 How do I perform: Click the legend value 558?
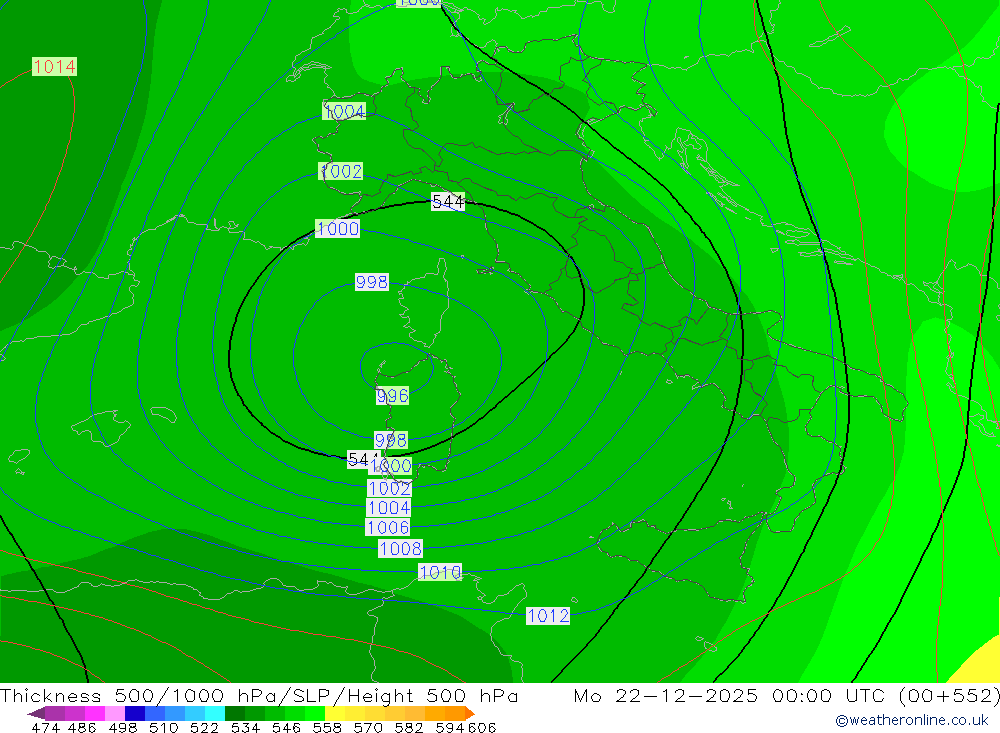coord(327,727)
